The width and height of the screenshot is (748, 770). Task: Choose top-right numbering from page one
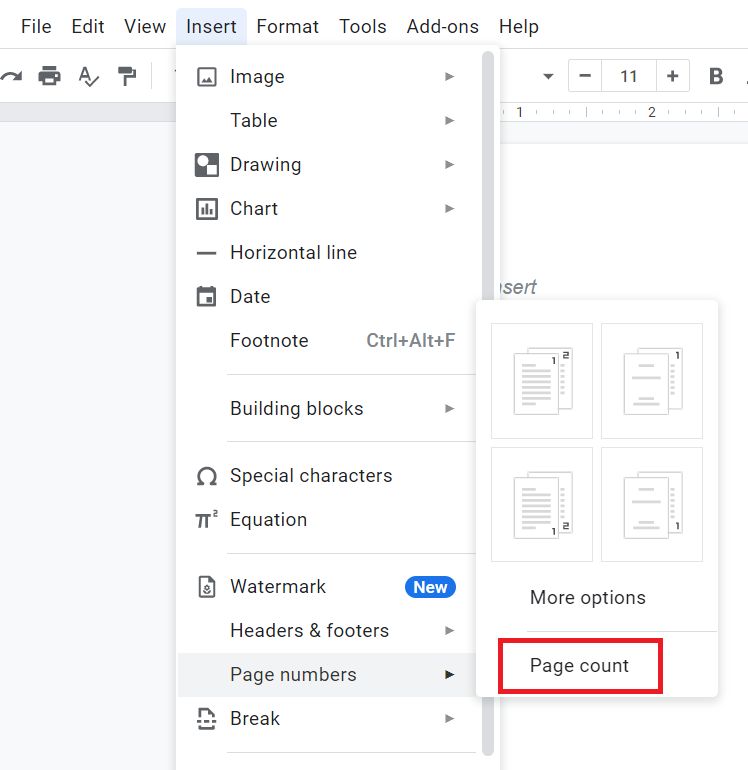coord(542,381)
